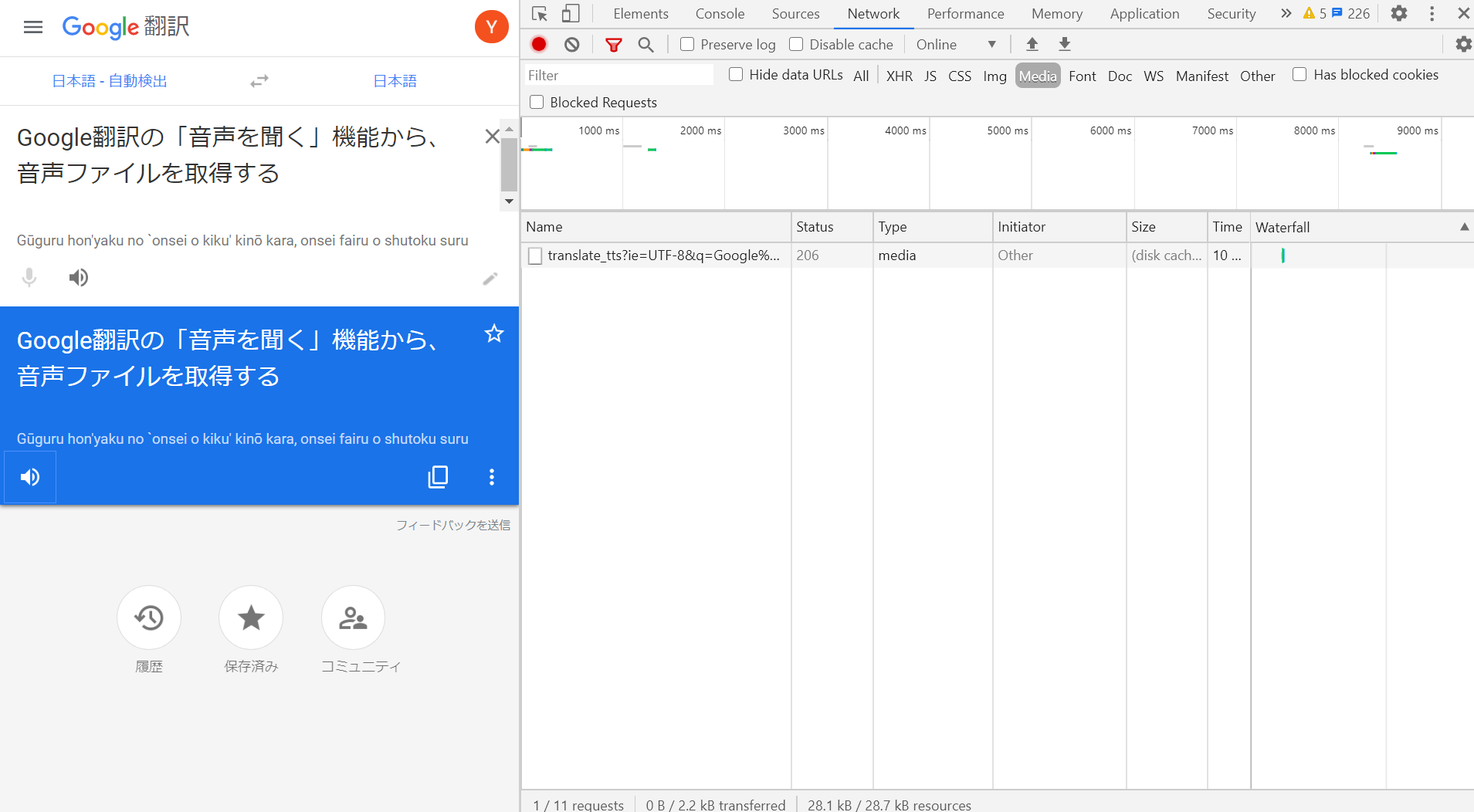Open the 保存済み saved translations
The height and width of the screenshot is (812, 1474).
coord(251,617)
